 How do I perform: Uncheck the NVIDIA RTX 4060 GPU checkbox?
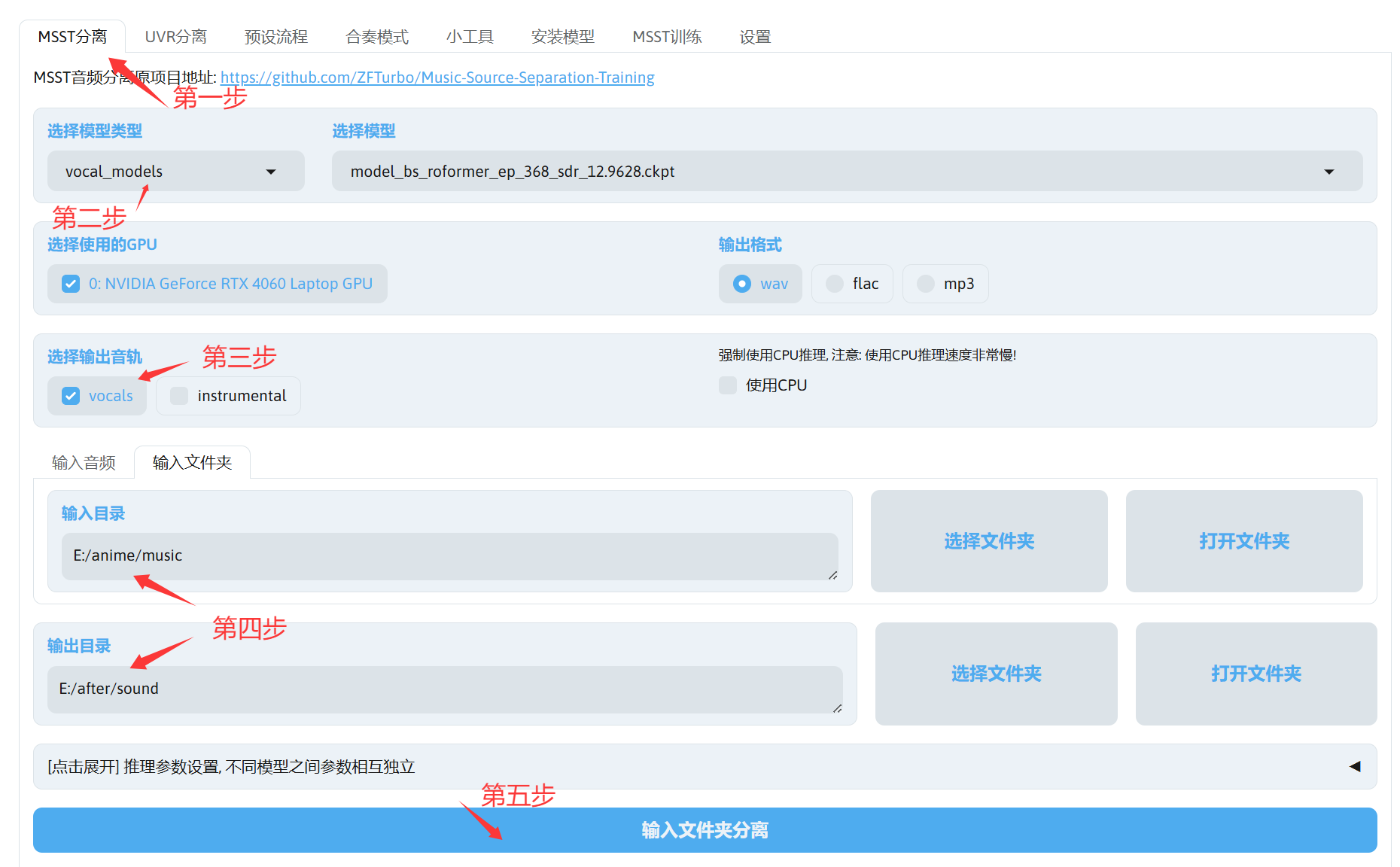(71, 284)
